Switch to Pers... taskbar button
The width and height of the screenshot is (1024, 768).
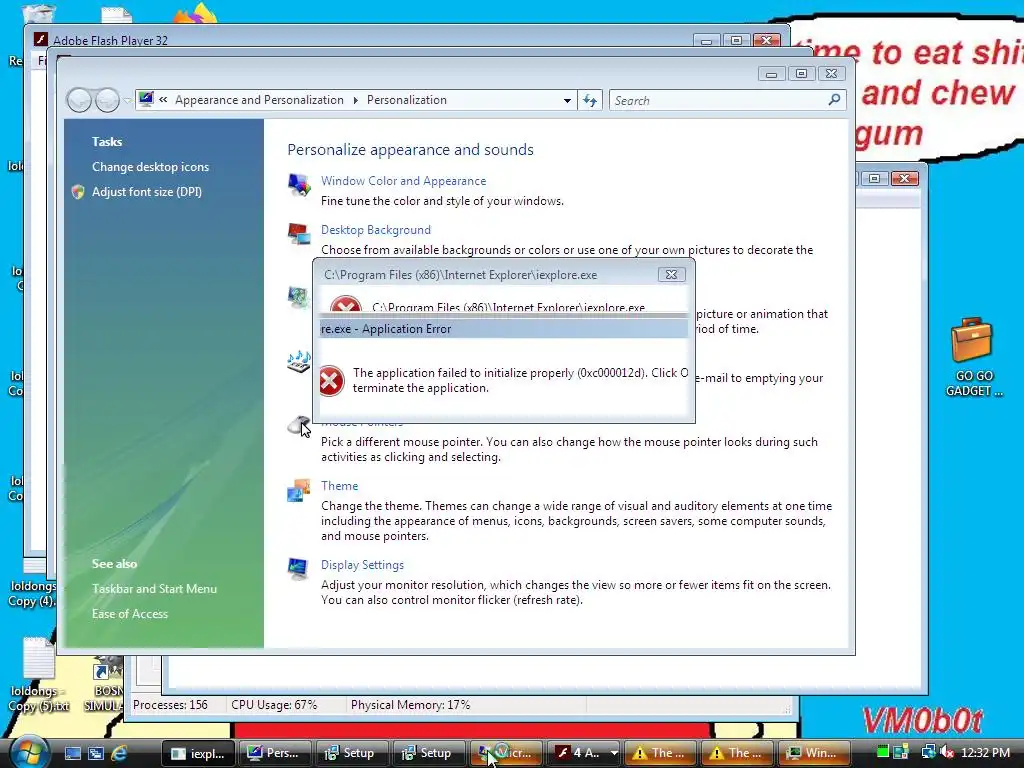point(274,753)
